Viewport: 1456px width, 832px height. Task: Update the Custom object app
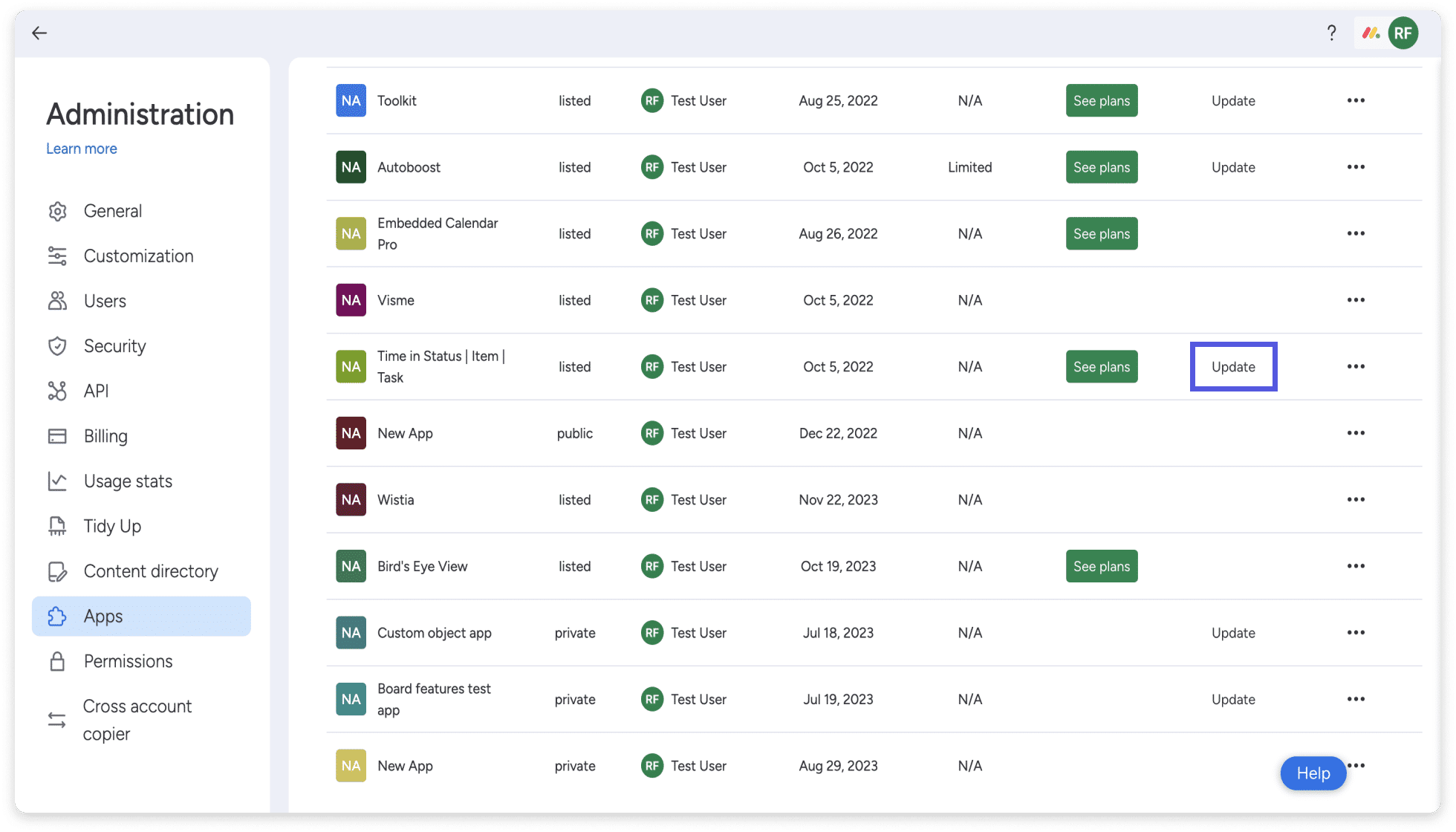[1233, 633]
